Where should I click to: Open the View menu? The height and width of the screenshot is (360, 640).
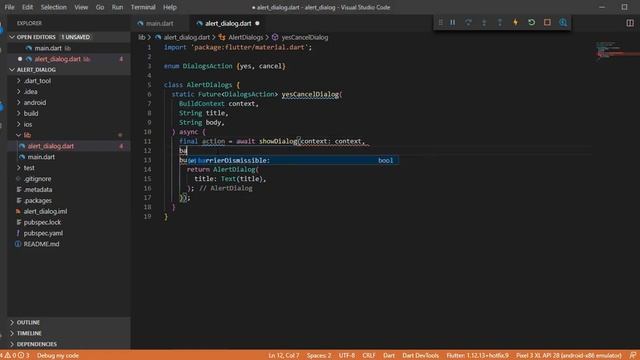pos(81,7)
